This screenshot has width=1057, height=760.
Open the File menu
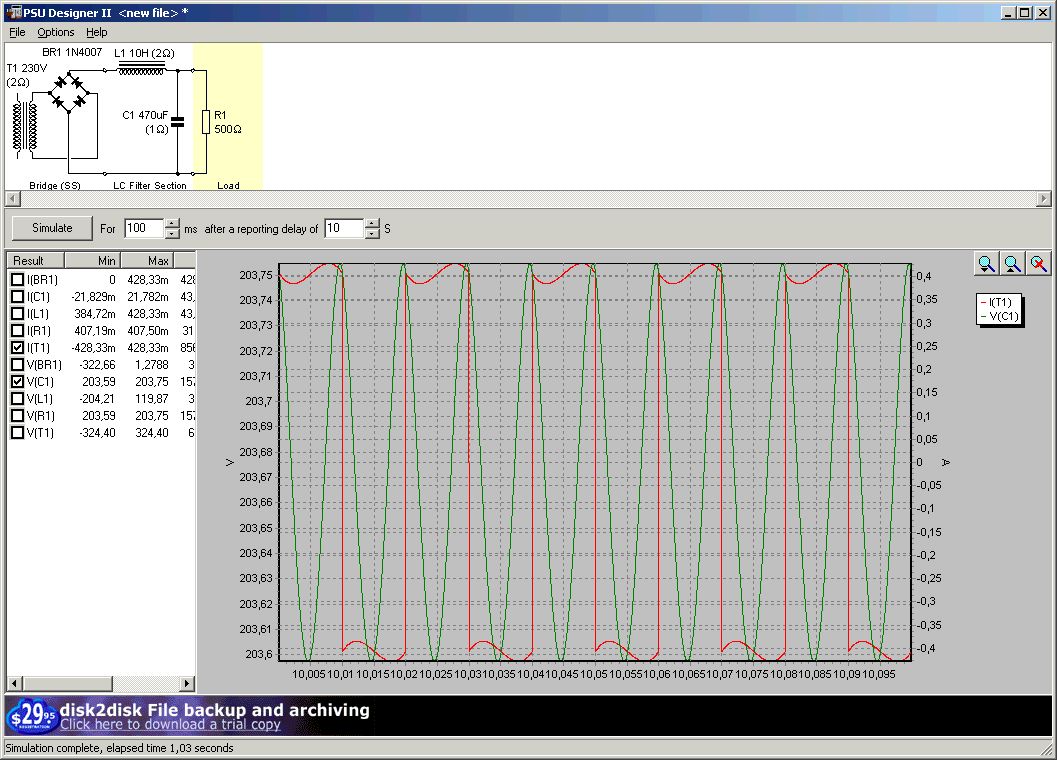click(17, 32)
